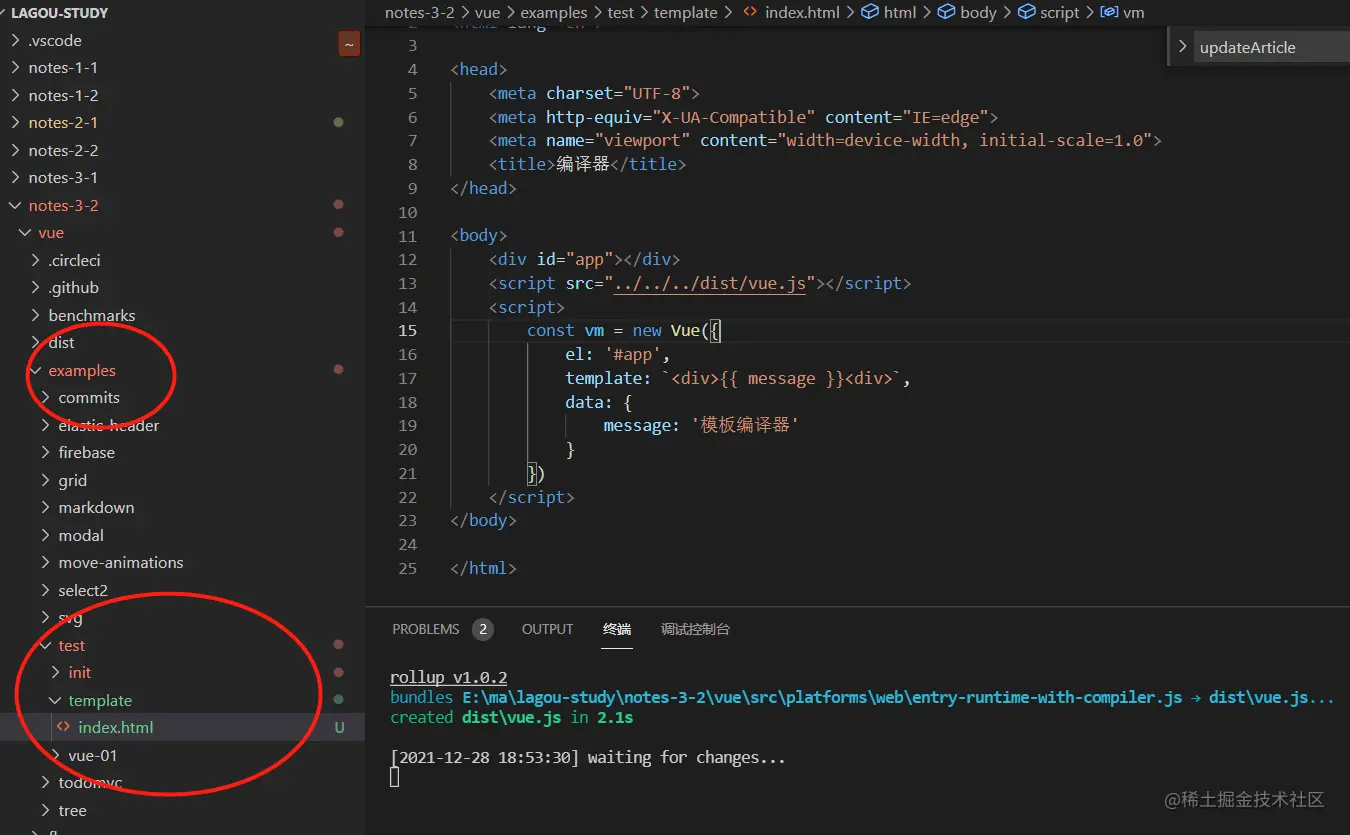Click breadcrumb index.html file icon
The width and height of the screenshot is (1350, 835).
click(x=750, y=13)
